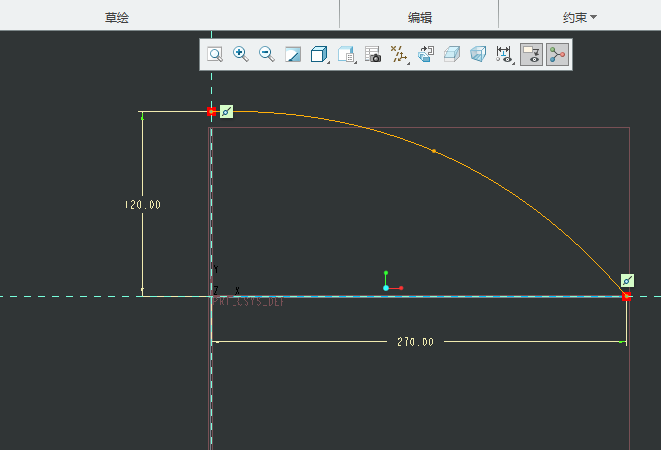Click the Refit view magnifier icon
Viewport: 661px width, 450px height.
[x=215, y=54]
